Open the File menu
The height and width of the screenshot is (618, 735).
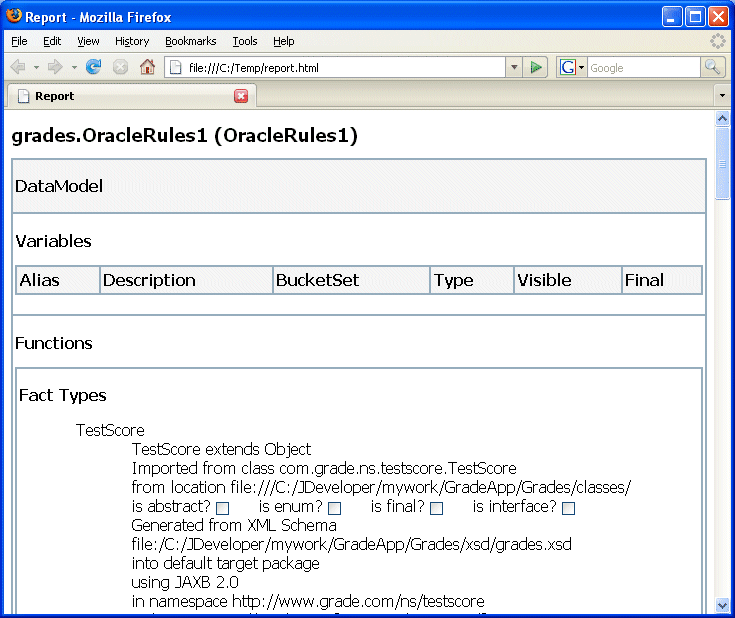[19, 41]
